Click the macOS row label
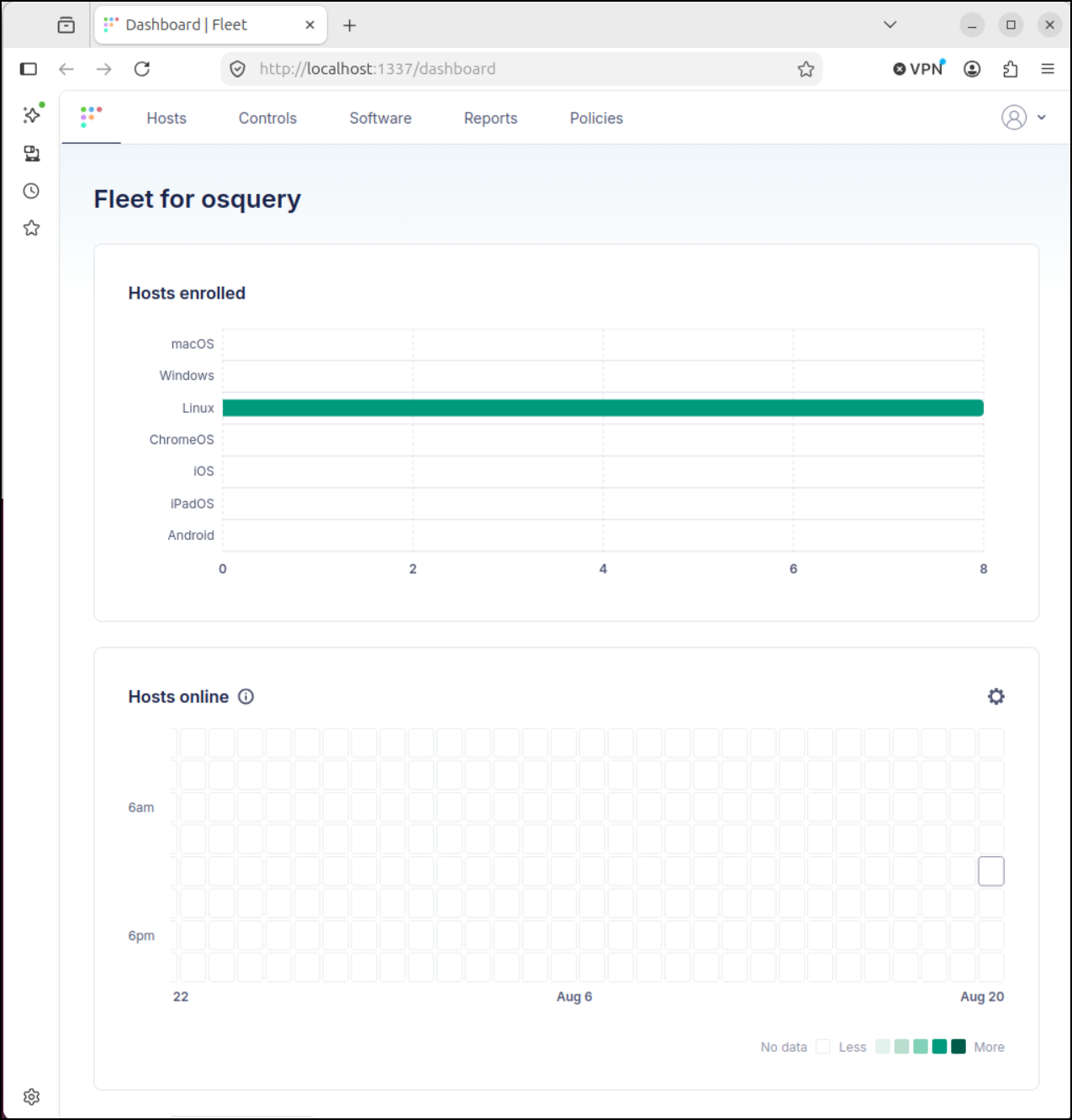 tap(193, 344)
